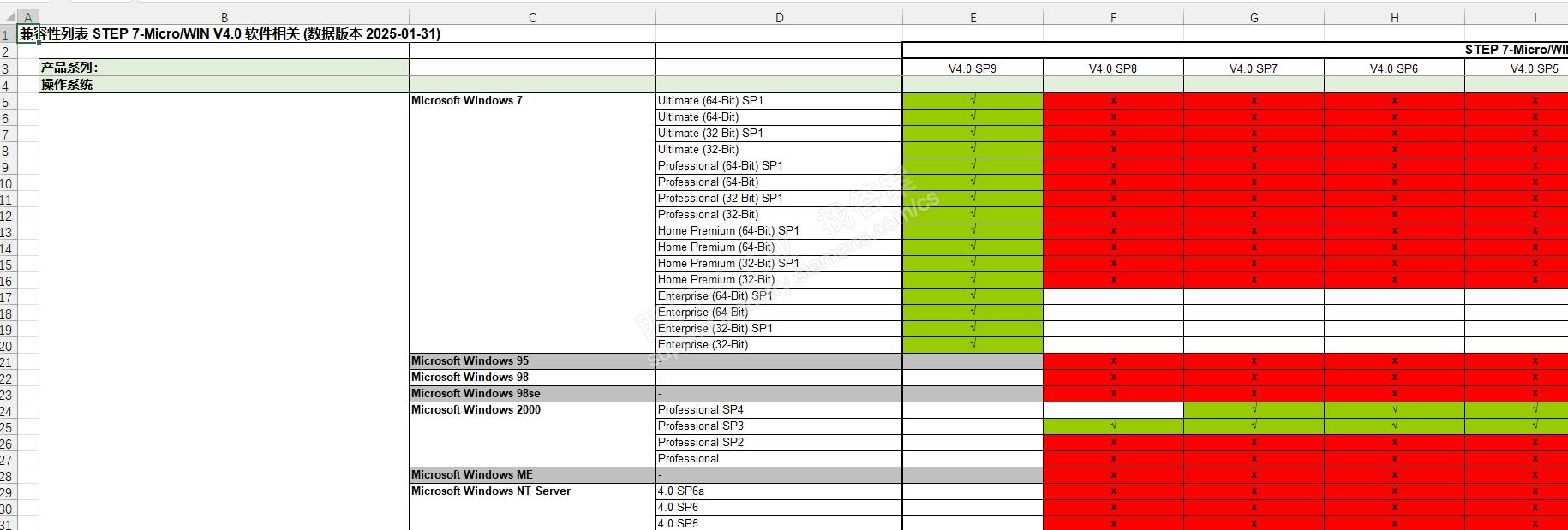The image size is (1568, 530).
Task: Click red SP6 cell for Windows 95 row
Action: (x=1394, y=361)
